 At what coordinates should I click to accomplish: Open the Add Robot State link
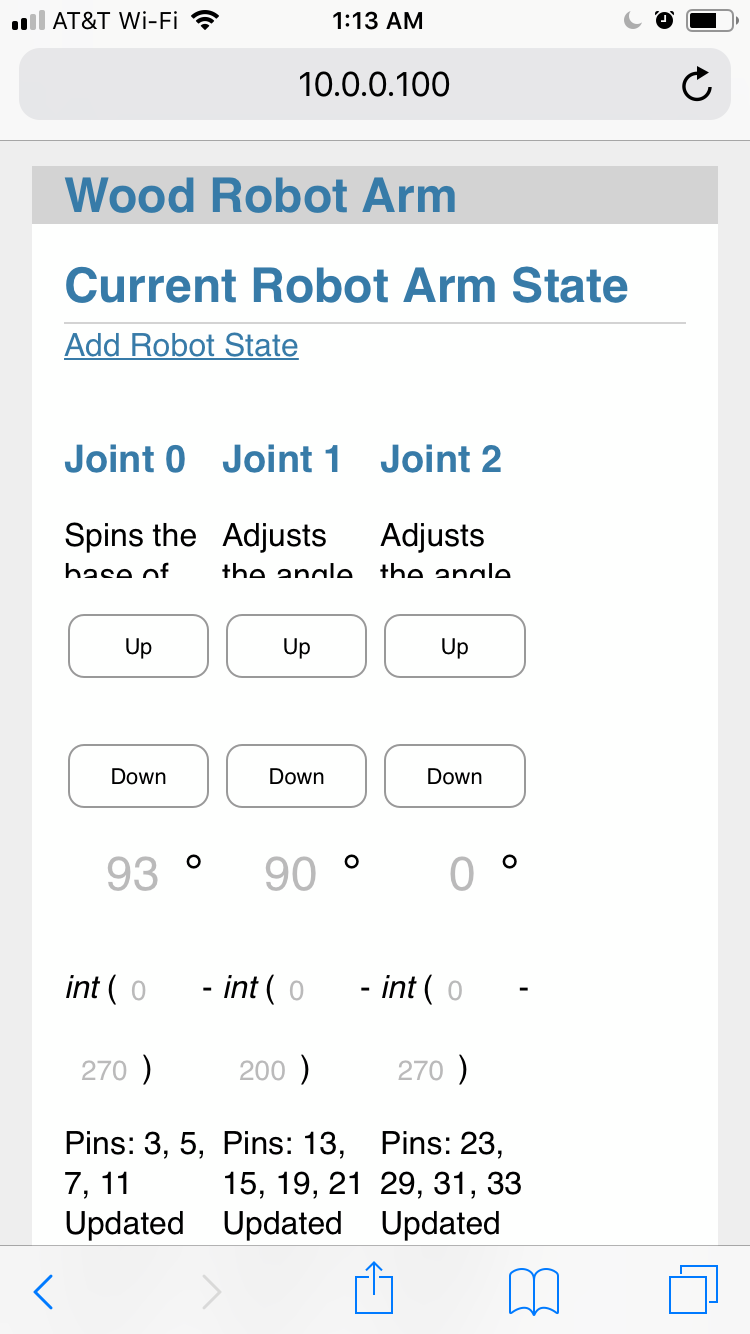pyautogui.click(x=181, y=346)
